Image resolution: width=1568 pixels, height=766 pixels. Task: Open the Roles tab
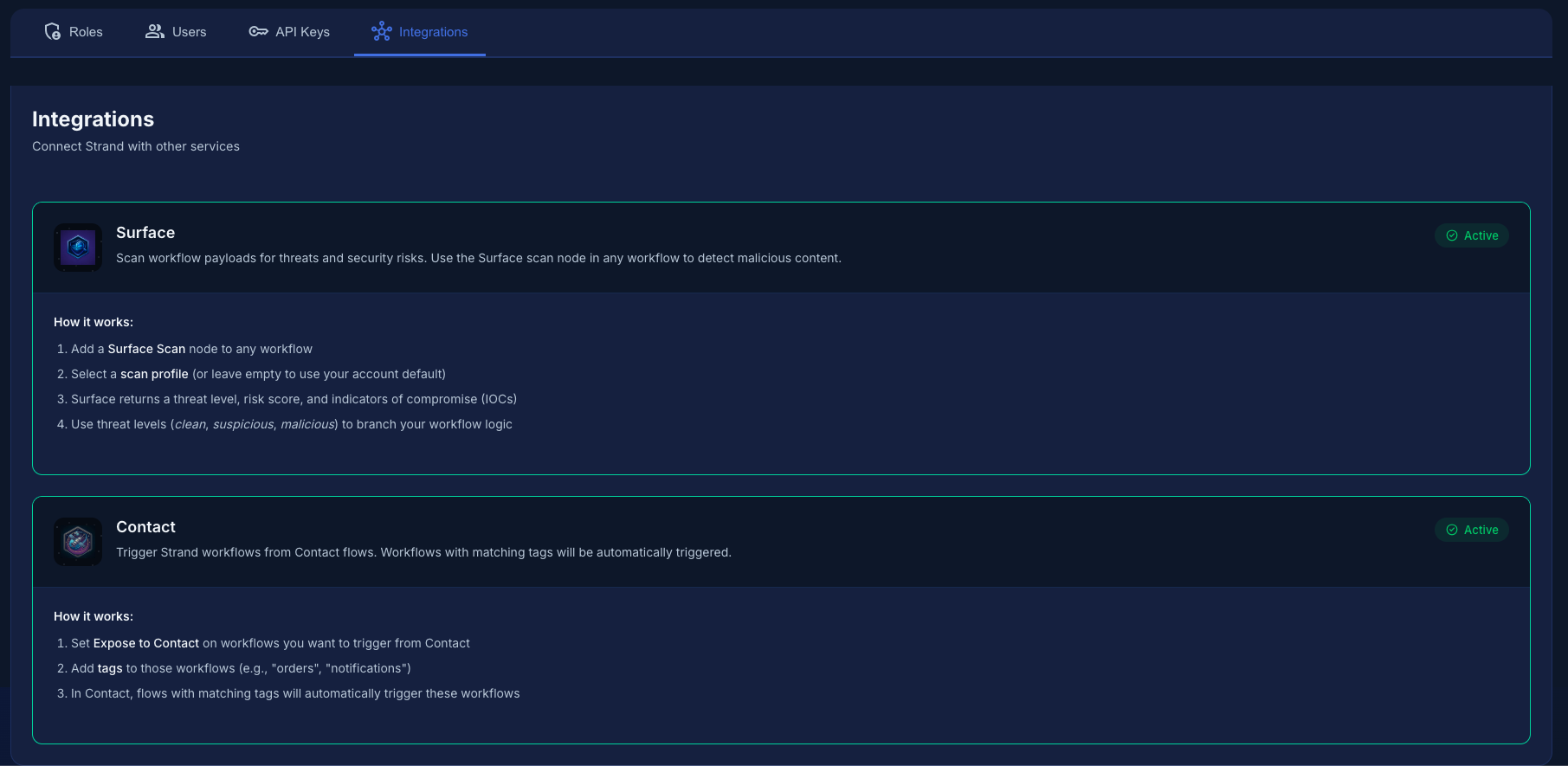[x=74, y=32]
